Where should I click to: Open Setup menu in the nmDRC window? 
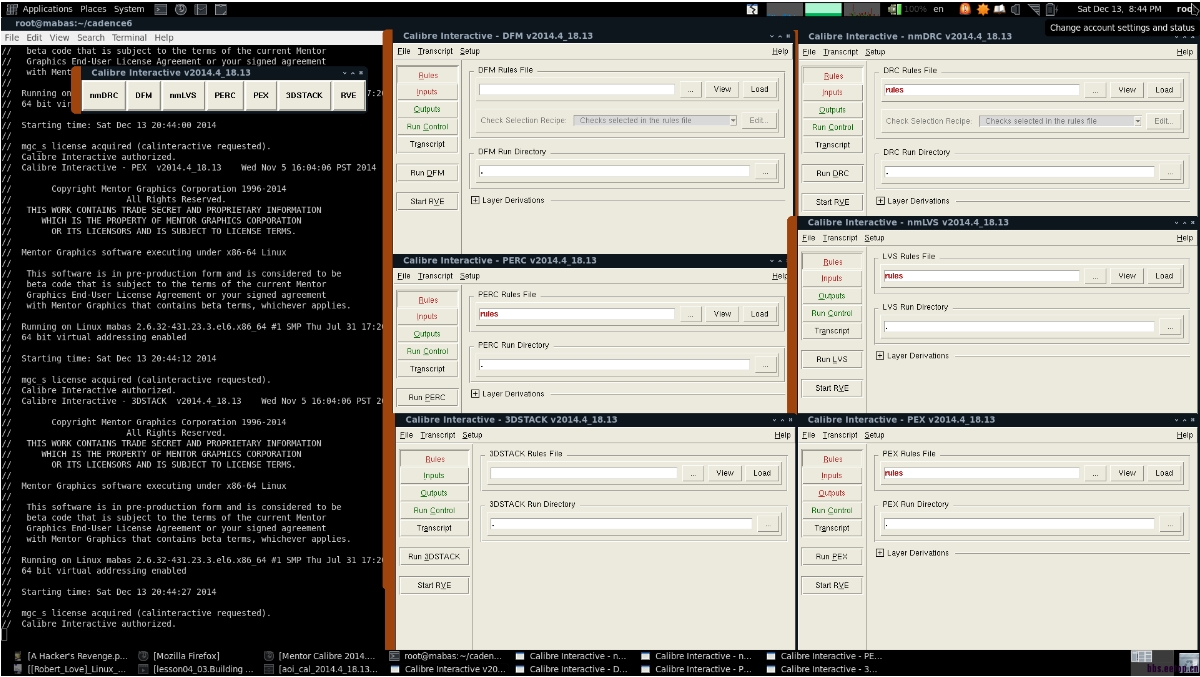875,52
